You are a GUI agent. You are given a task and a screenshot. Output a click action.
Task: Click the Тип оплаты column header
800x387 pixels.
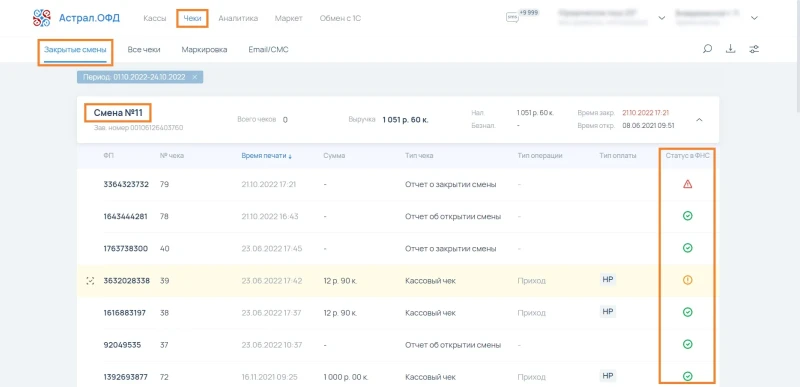tap(618, 156)
